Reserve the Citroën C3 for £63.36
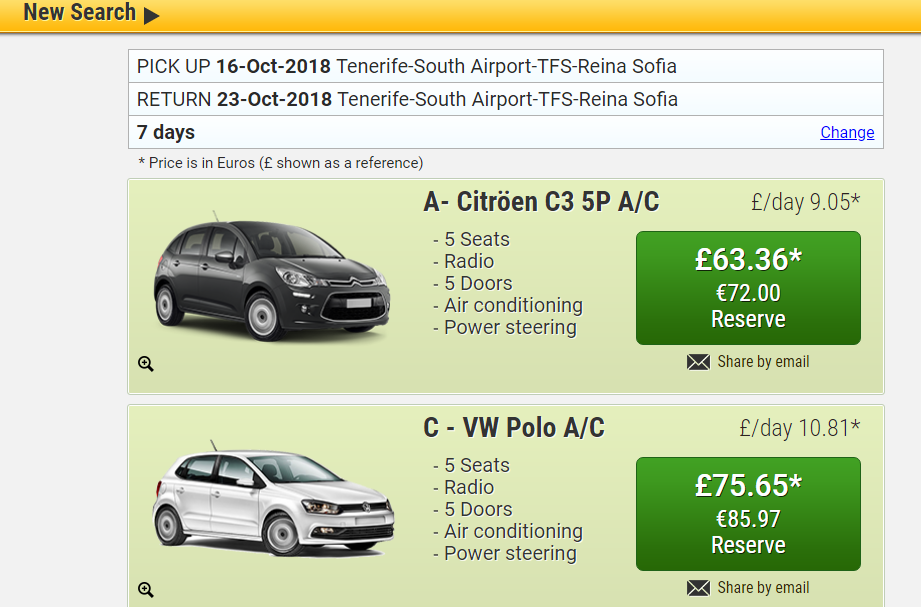The width and height of the screenshot is (921, 607). point(748,288)
